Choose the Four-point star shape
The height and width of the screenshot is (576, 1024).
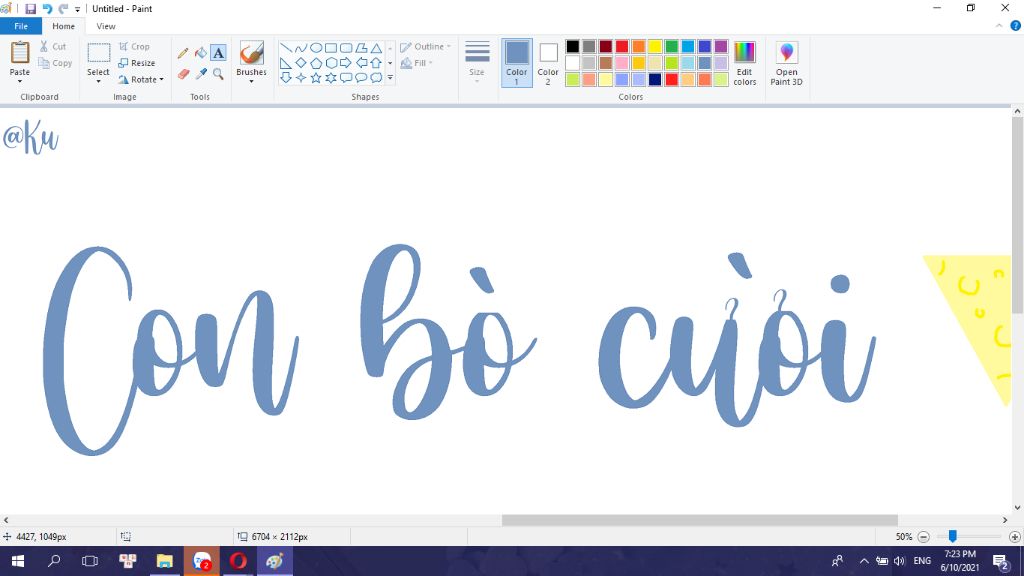pos(300,78)
